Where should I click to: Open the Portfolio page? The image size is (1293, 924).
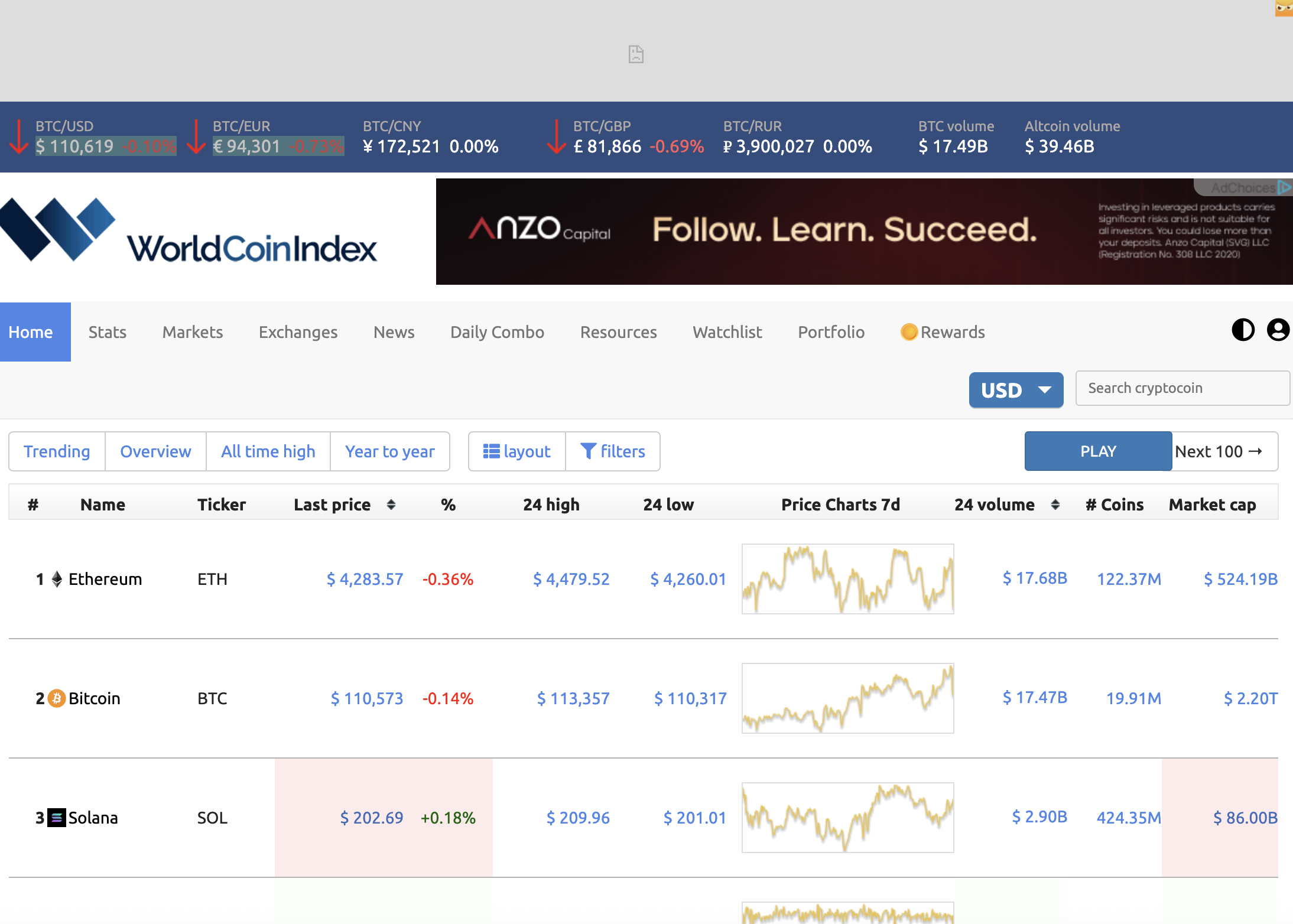[831, 332]
